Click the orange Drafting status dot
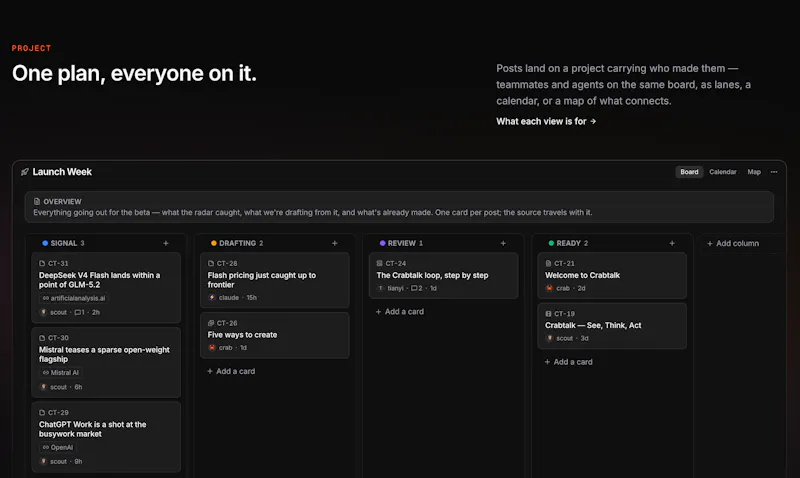Screen dimensions: 800x478 [x=214, y=243]
